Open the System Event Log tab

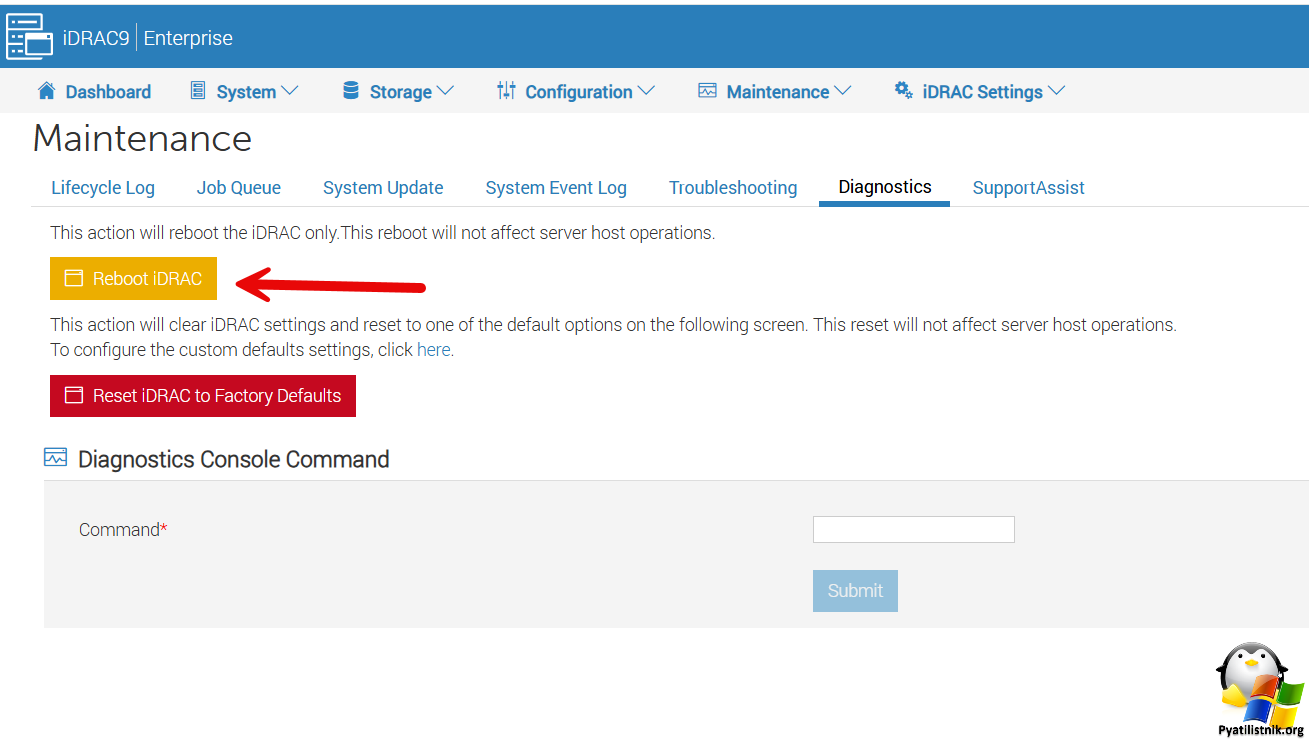pyautogui.click(x=556, y=188)
